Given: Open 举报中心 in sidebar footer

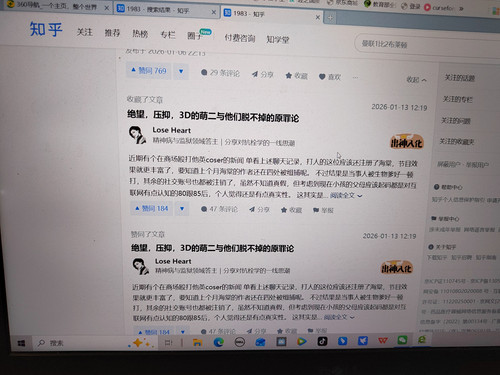Looking at the screenshot, I should [445, 219].
